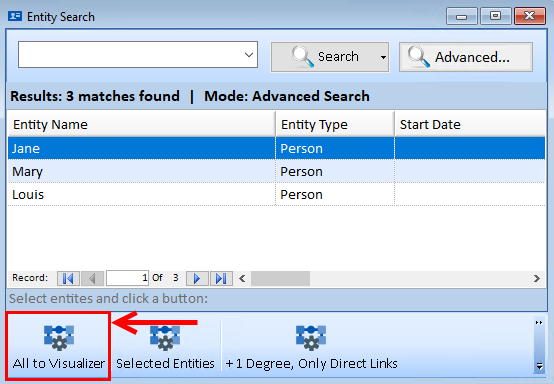
Task: Click the Start Date column header
Action: pyautogui.click(x=470, y=124)
